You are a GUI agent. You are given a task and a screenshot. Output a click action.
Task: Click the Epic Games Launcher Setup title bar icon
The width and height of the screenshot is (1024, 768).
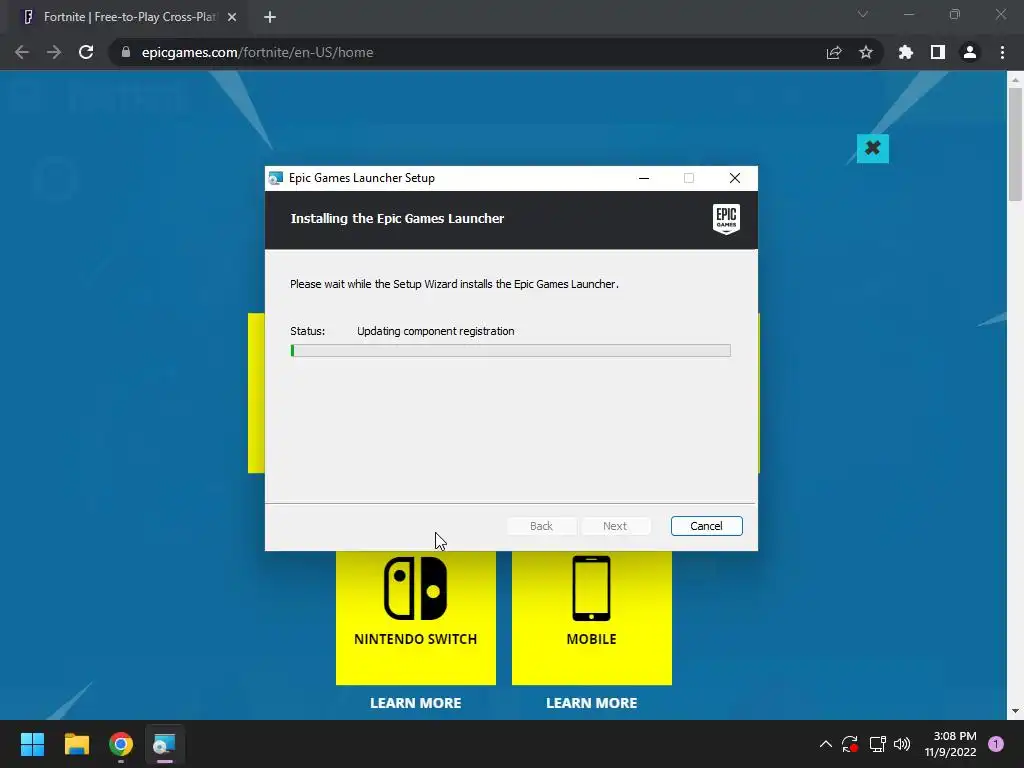click(276, 178)
